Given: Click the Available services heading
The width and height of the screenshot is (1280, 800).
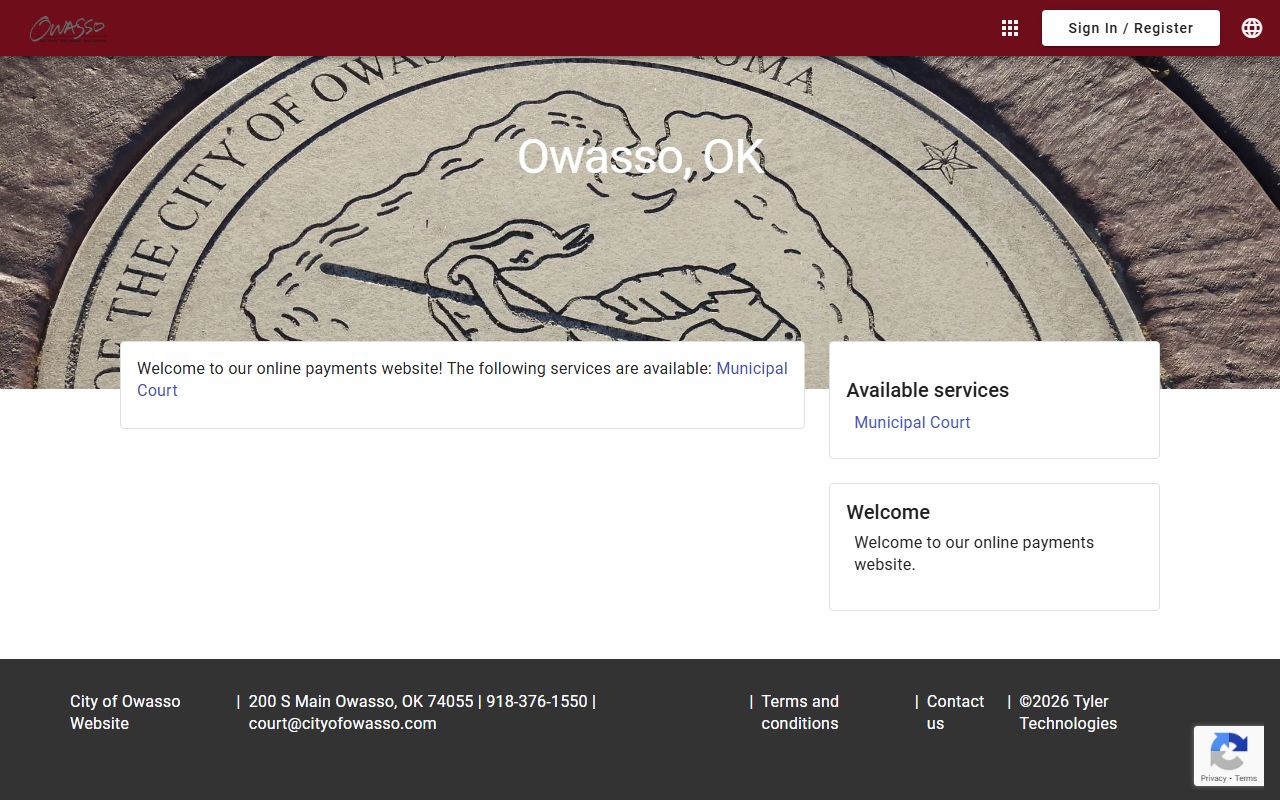Looking at the screenshot, I should [927, 390].
